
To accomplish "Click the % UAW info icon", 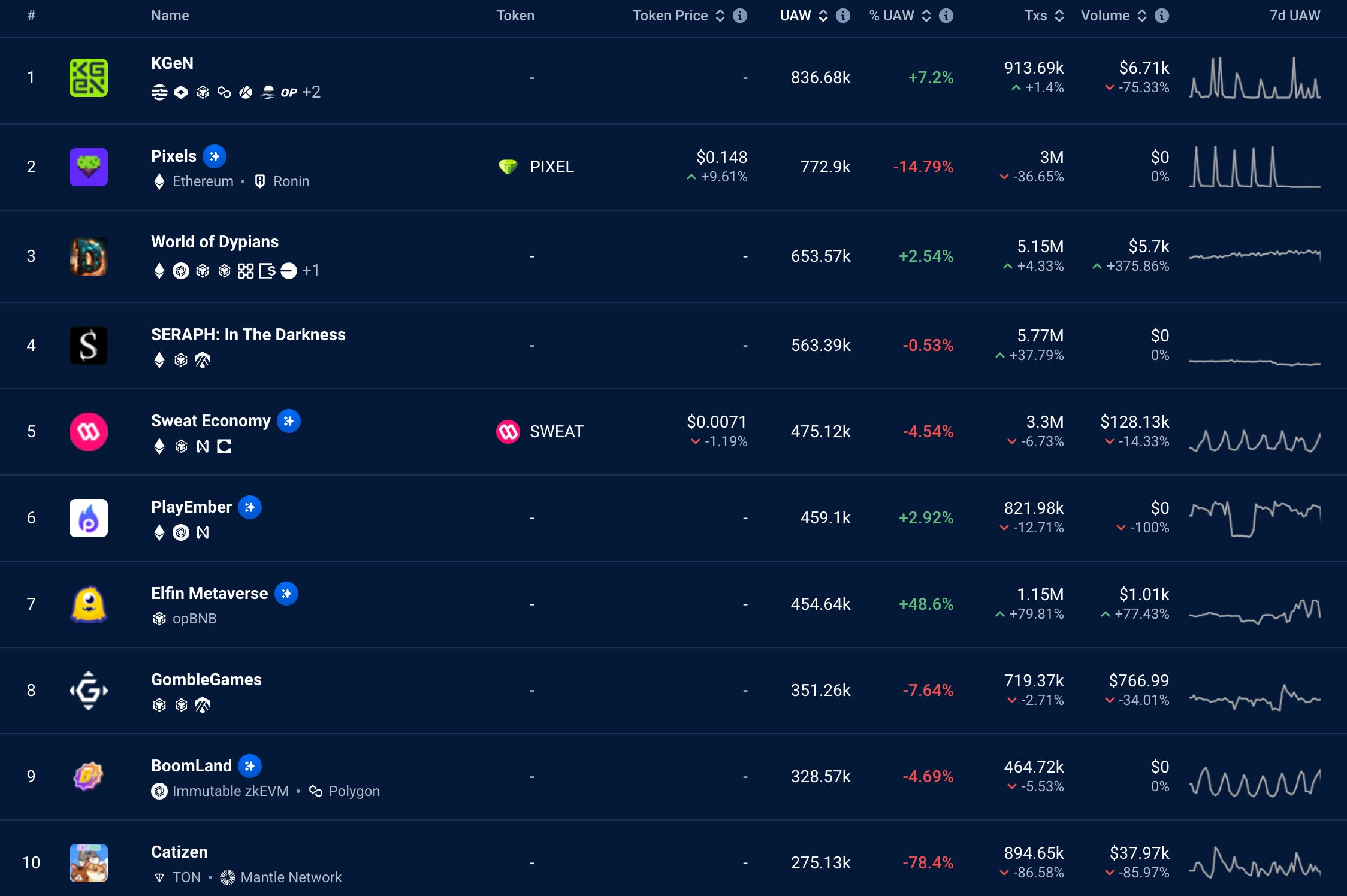I will pos(946,16).
